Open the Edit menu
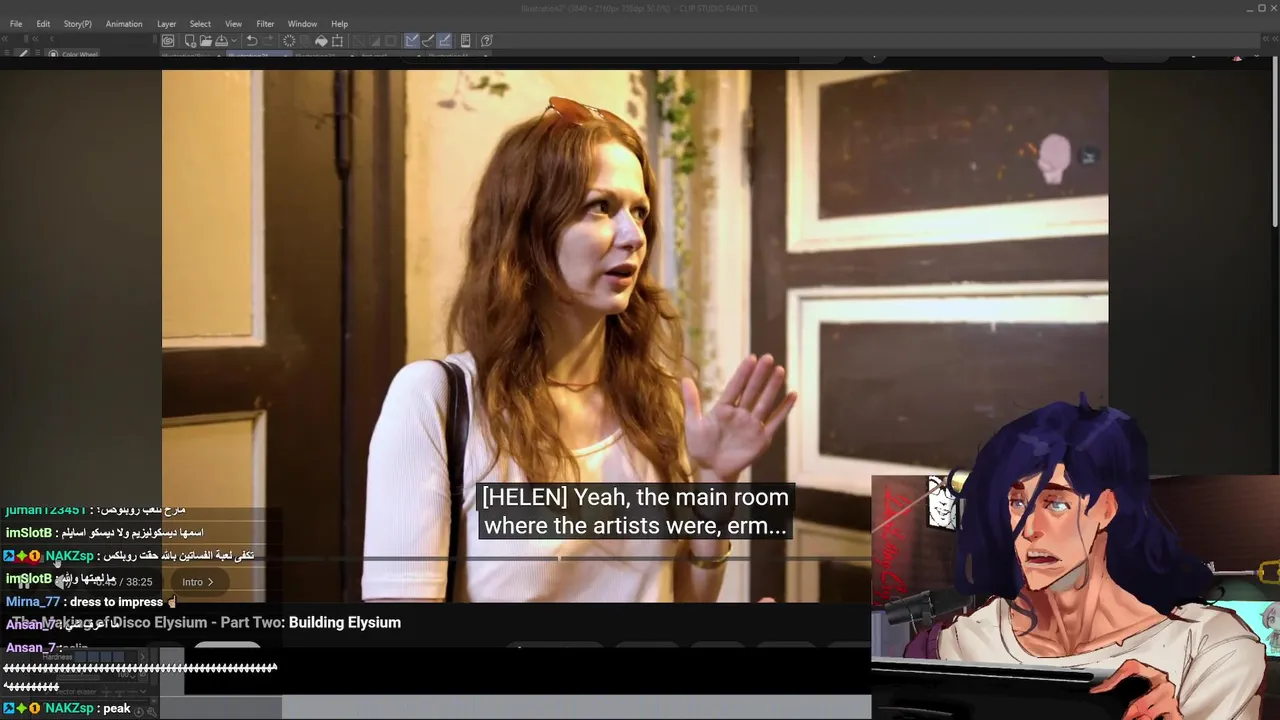 tap(43, 24)
